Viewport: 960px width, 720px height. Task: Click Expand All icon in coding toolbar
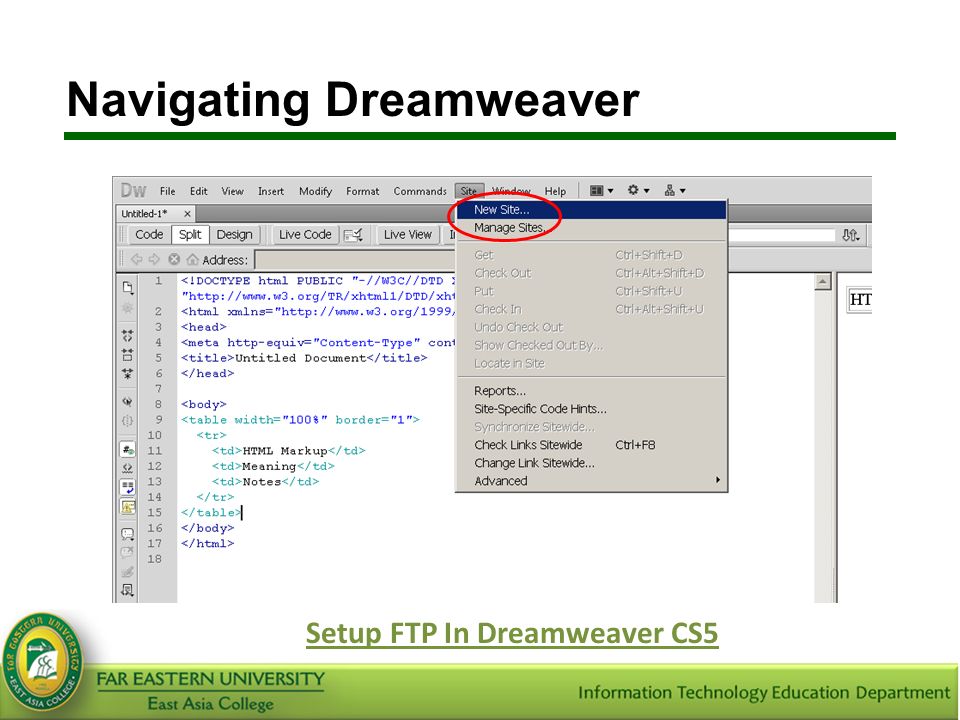(127, 373)
